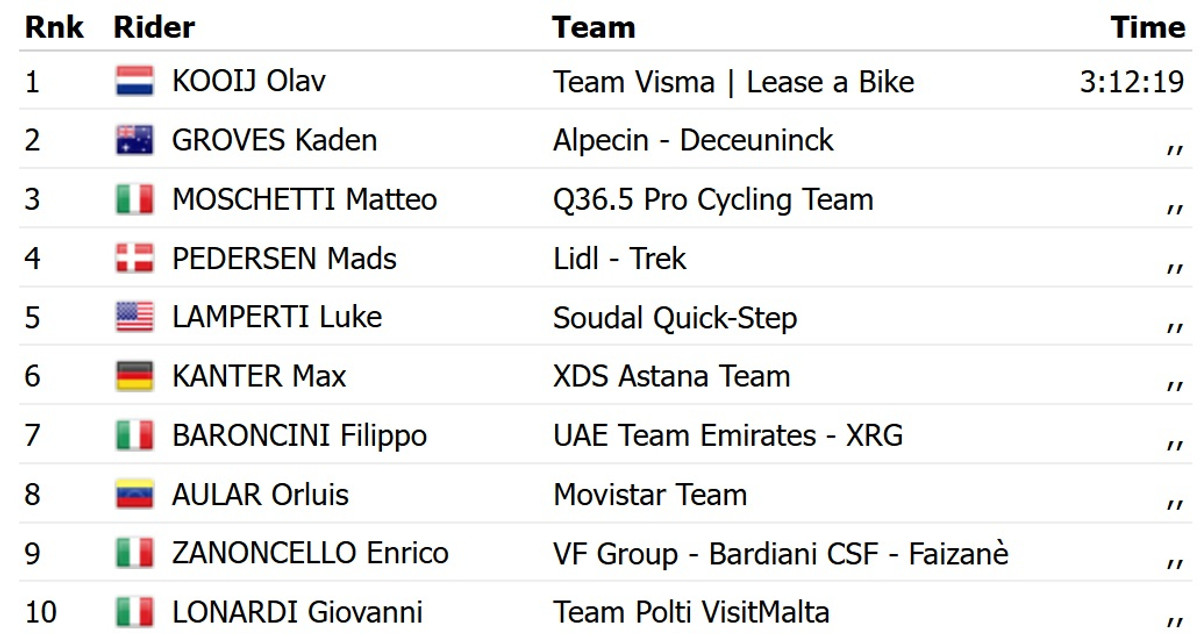Click the Italian flag beside MOSCHETTI Matteo
This screenshot has width=1200, height=638.
134,199
